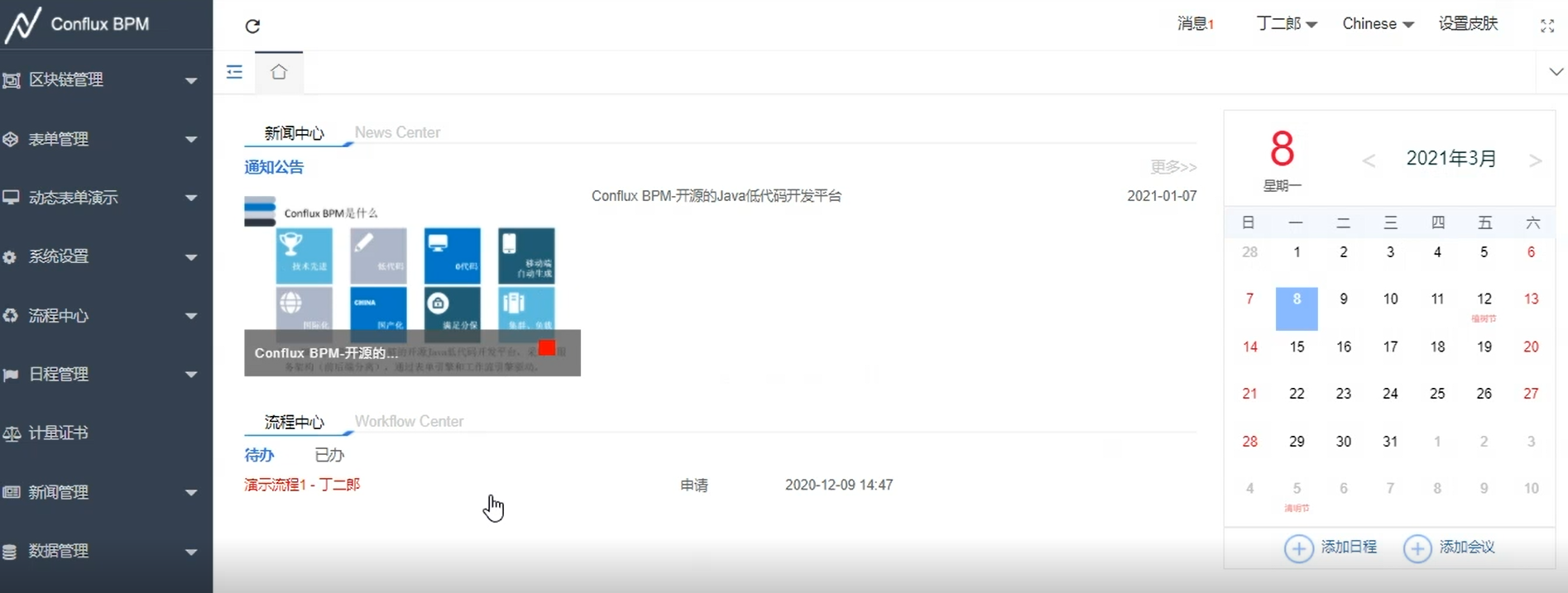Collapse sidebar with the menu fold icon
This screenshot has width=1568, height=593.
click(x=234, y=72)
